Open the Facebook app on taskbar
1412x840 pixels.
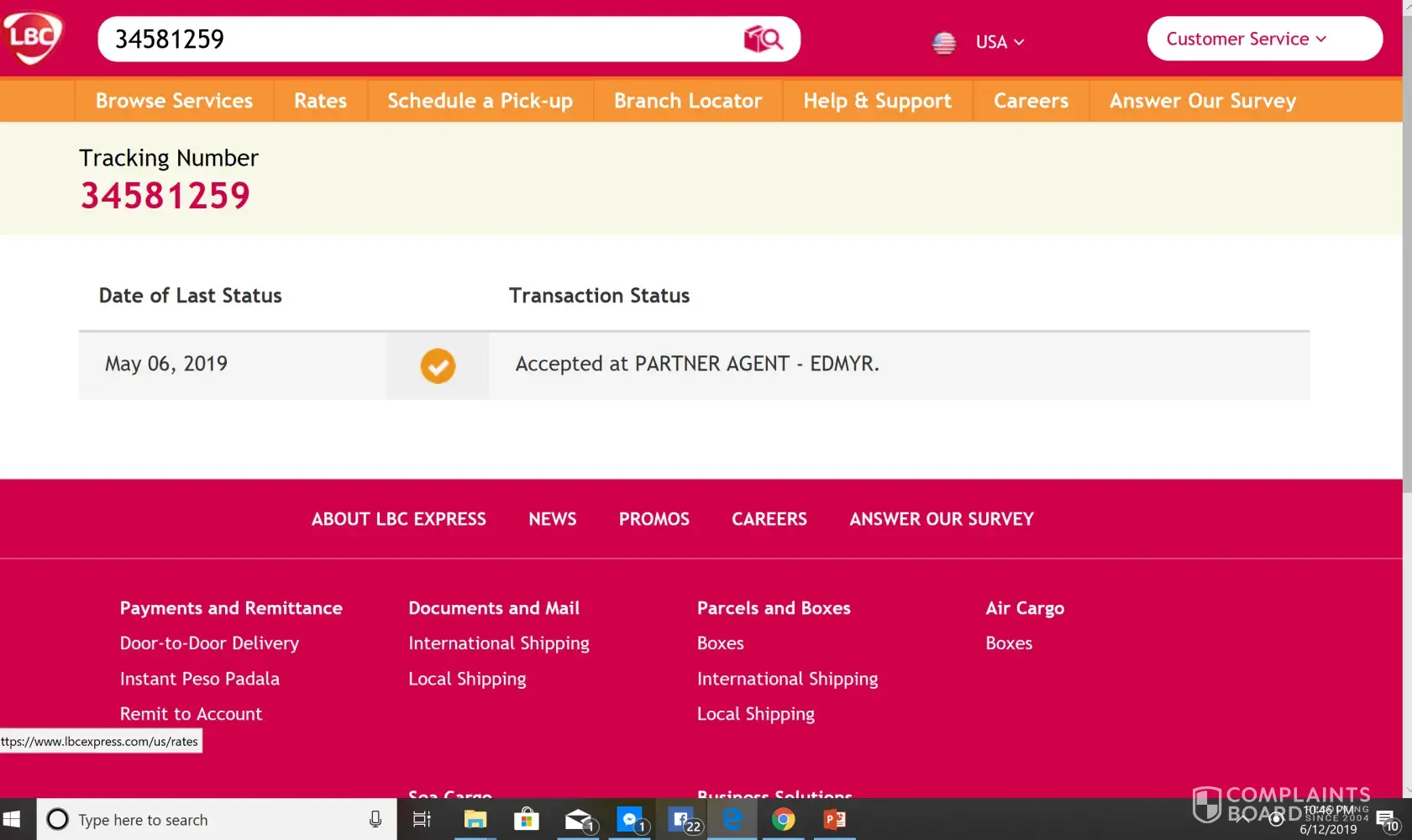point(682,820)
